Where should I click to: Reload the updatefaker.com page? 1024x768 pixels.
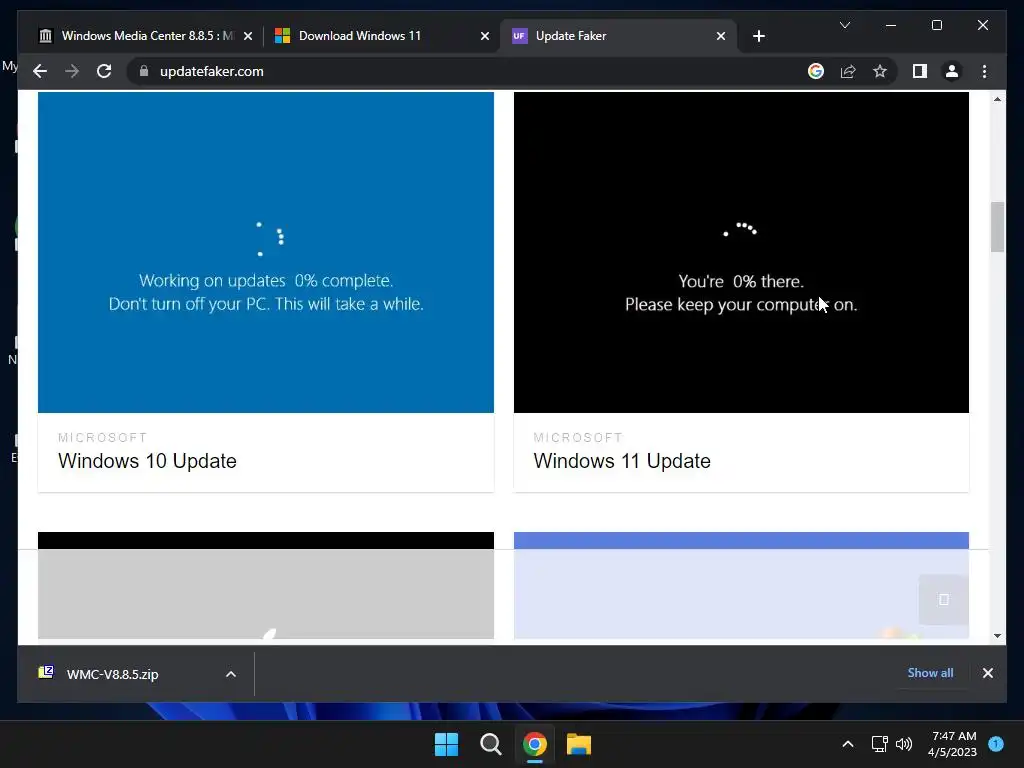(x=104, y=71)
